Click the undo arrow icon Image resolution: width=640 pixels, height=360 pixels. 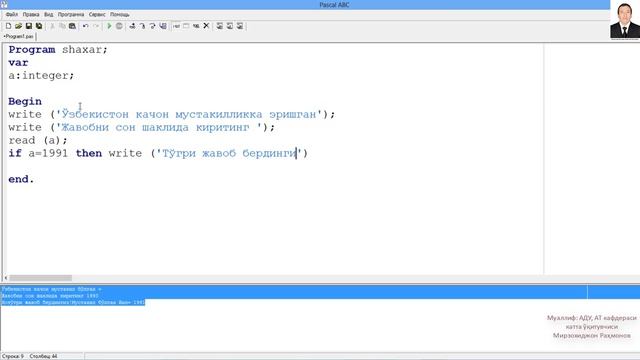(x=86, y=26)
